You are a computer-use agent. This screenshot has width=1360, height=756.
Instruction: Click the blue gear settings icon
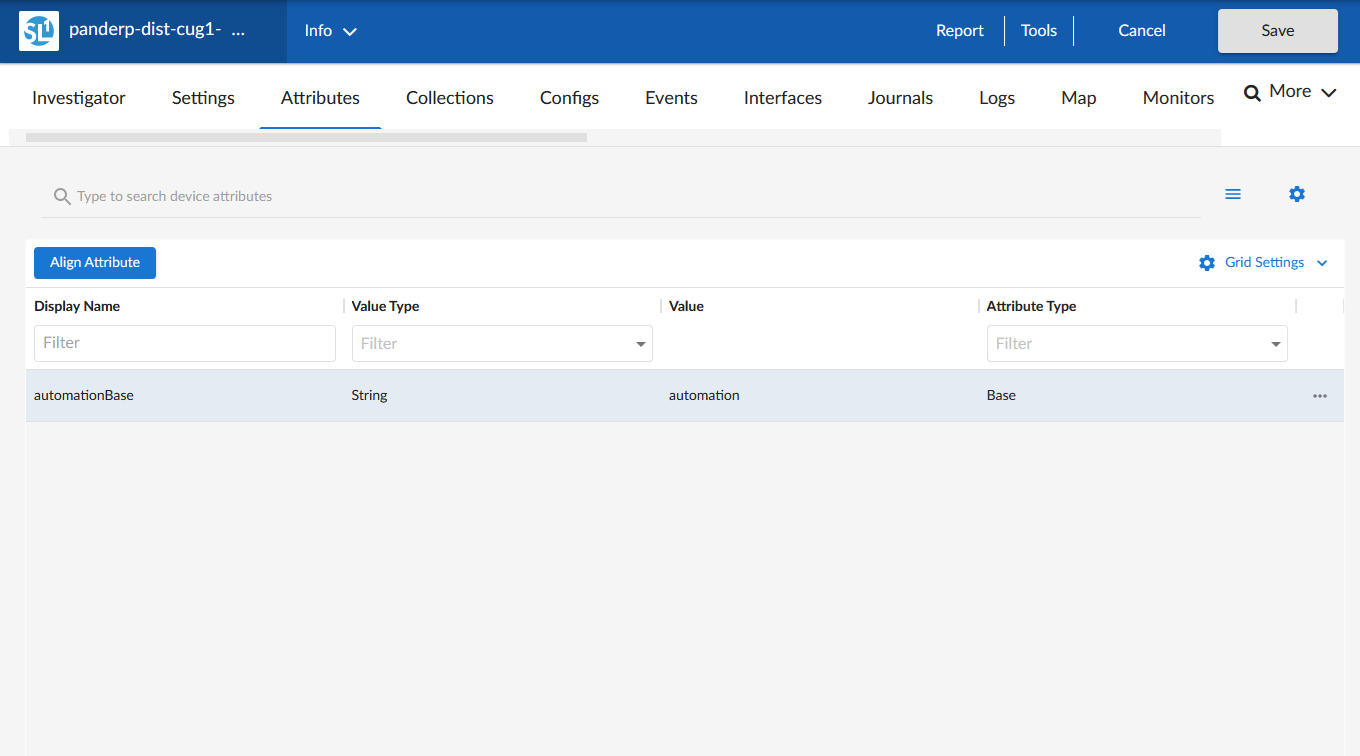(x=1297, y=194)
